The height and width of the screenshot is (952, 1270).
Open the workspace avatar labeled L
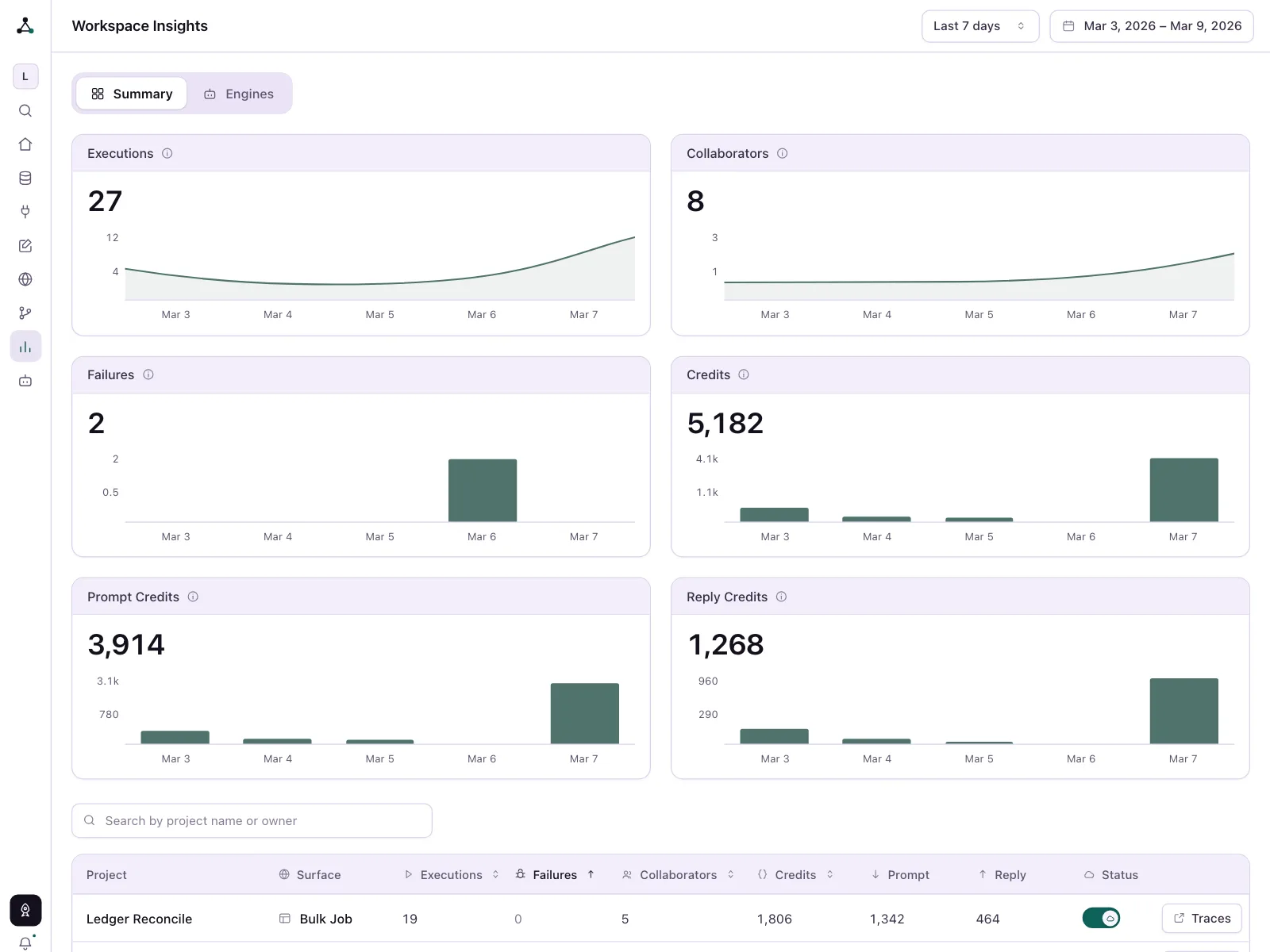coord(25,76)
